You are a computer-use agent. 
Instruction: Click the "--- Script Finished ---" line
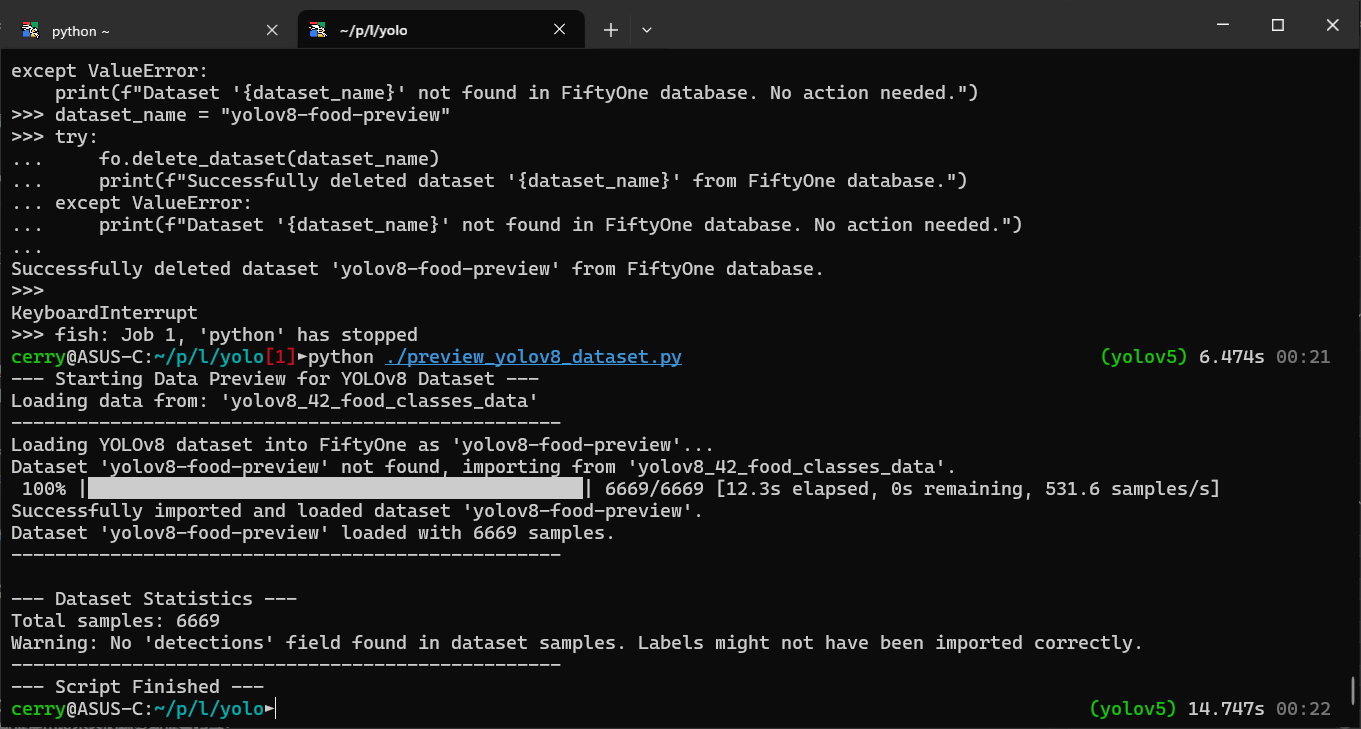pyautogui.click(x=137, y=687)
